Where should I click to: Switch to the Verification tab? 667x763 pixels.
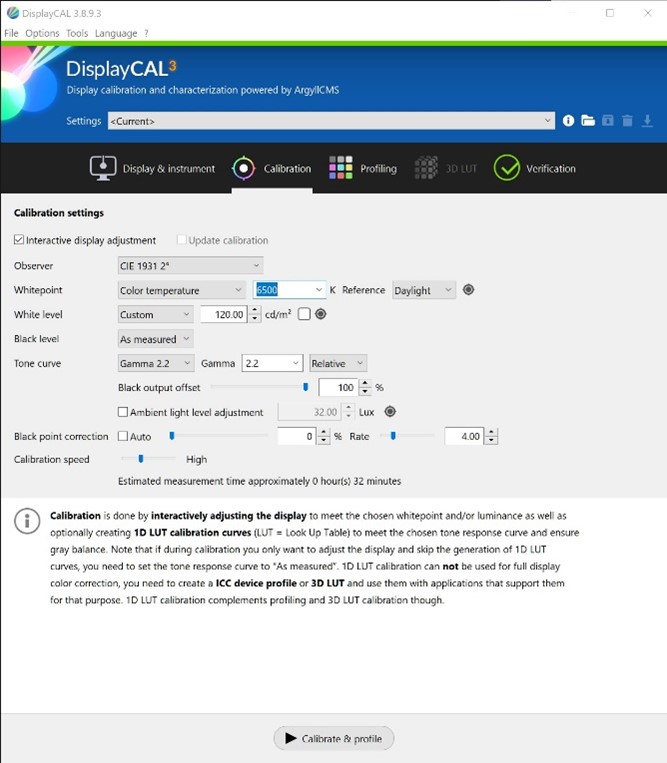[535, 168]
